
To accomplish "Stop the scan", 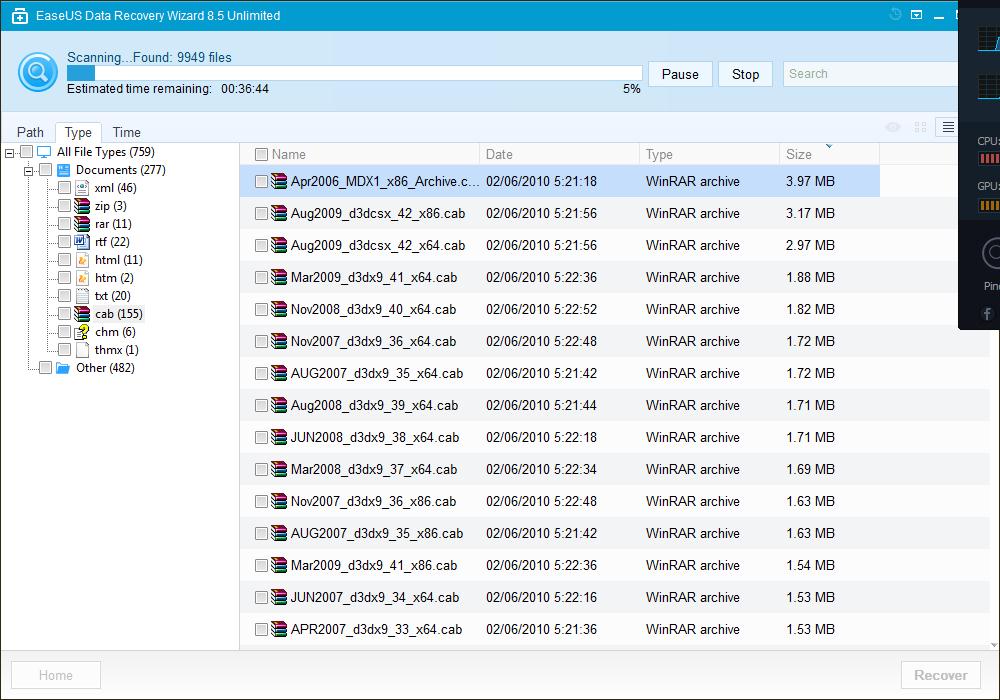I will [x=746, y=74].
